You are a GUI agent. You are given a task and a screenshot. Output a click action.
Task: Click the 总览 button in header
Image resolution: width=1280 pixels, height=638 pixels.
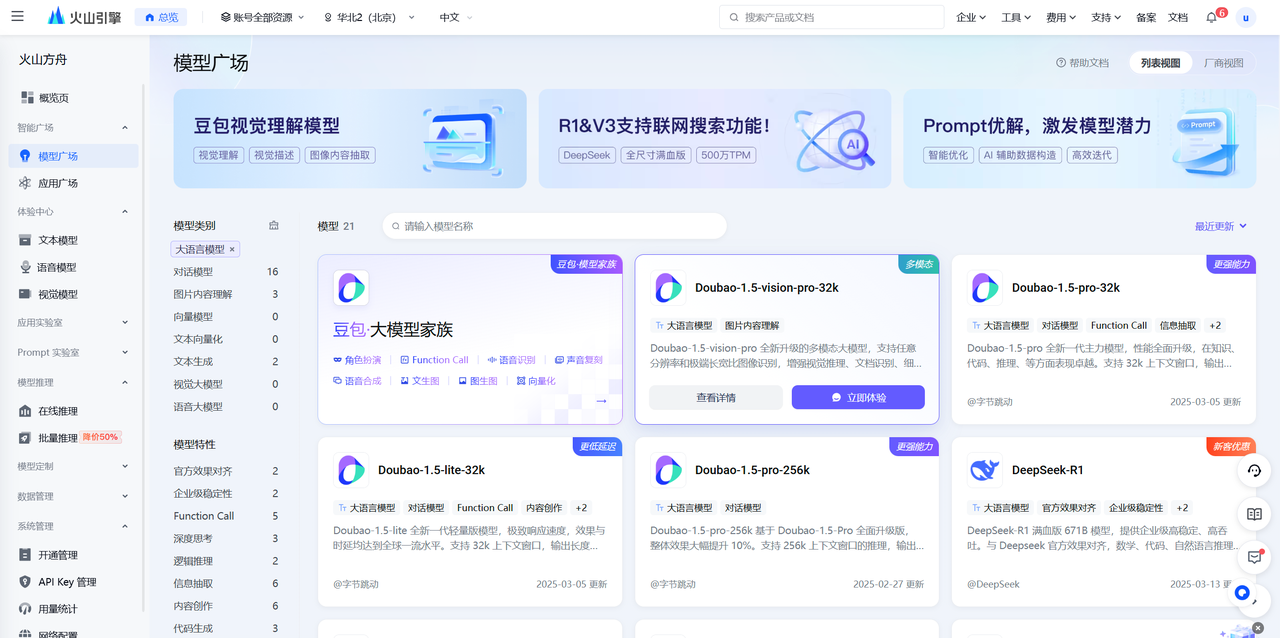pyautogui.click(x=161, y=17)
